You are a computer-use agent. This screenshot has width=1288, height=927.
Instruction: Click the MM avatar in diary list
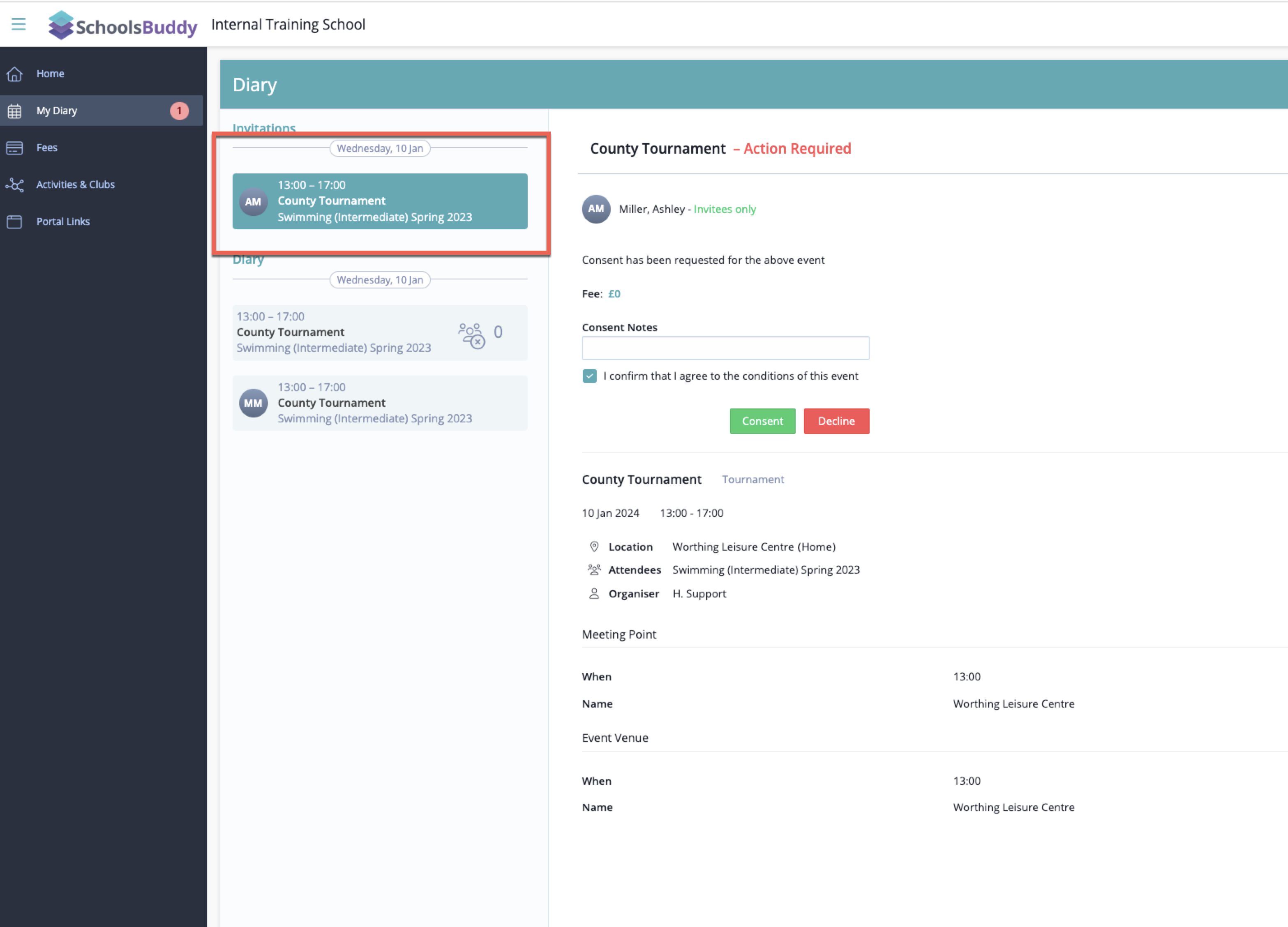[x=253, y=403]
